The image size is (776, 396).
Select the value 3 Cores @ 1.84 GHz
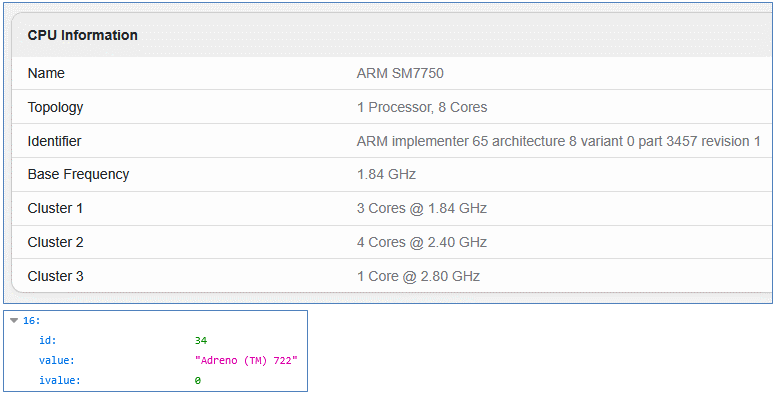pos(422,208)
